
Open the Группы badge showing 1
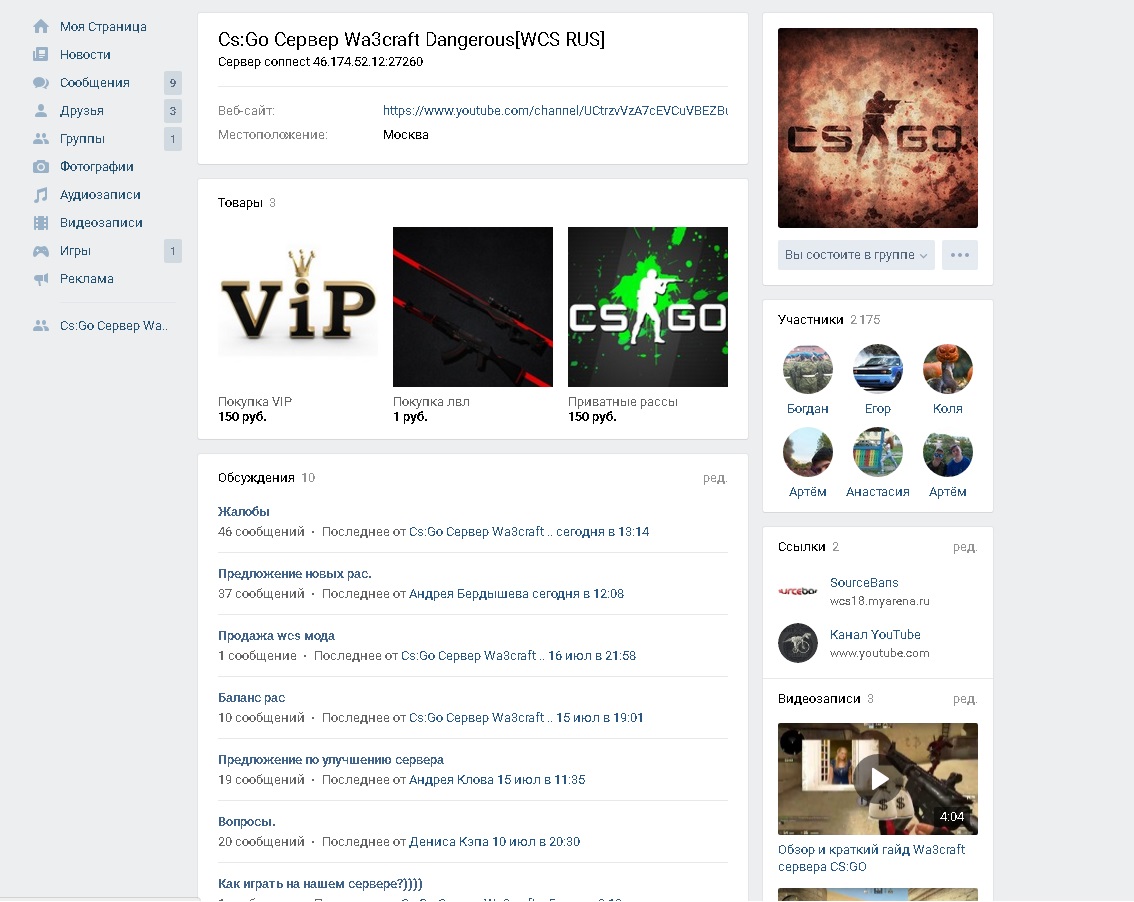(x=173, y=138)
